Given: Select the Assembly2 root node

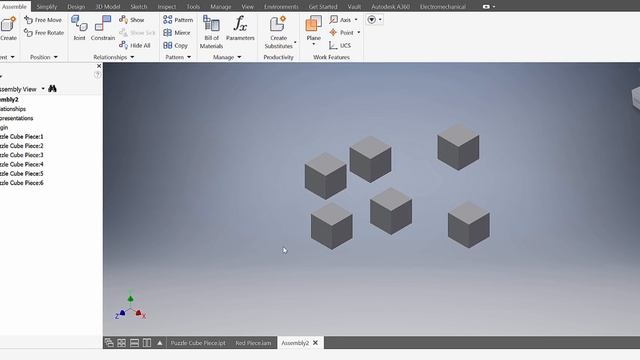Looking at the screenshot, I should (x=9, y=100).
